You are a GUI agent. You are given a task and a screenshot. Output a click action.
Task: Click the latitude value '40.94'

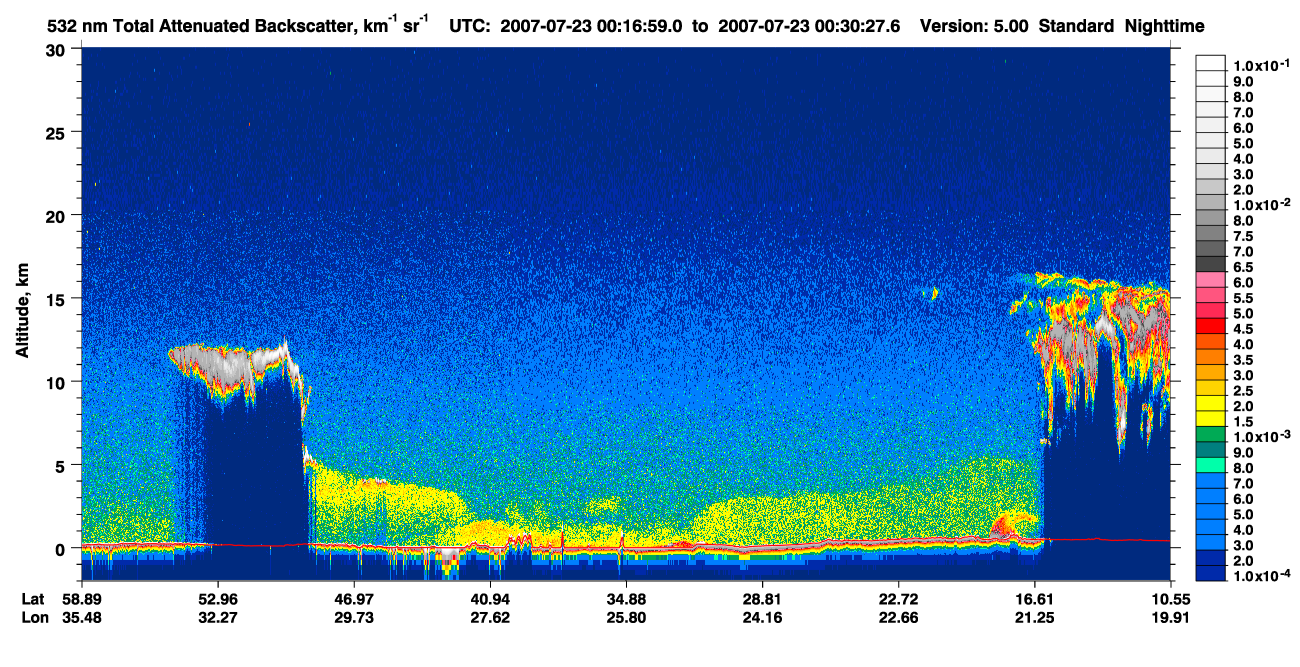pyautogui.click(x=490, y=599)
